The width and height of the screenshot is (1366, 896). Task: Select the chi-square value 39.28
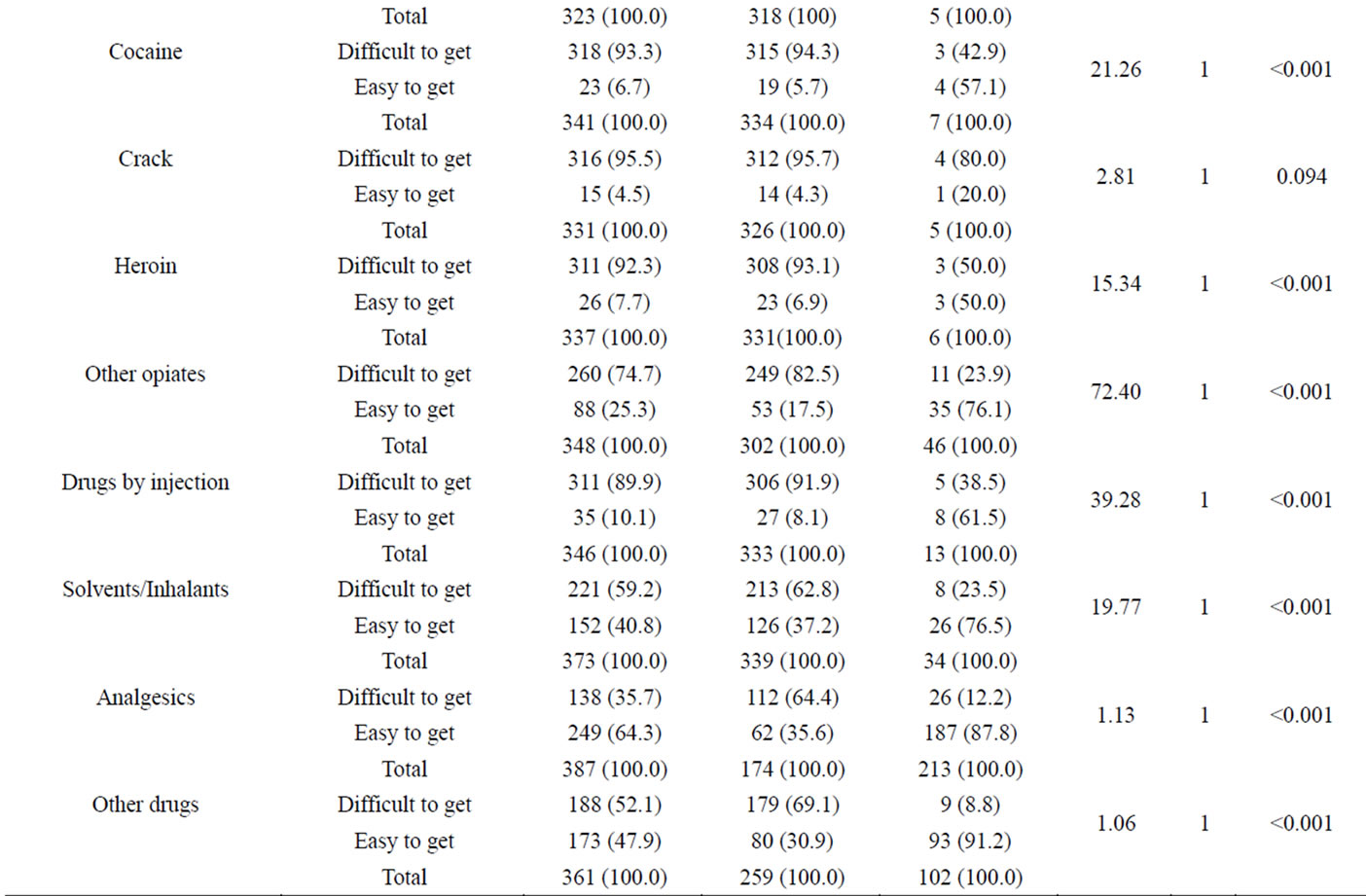(x=1115, y=499)
